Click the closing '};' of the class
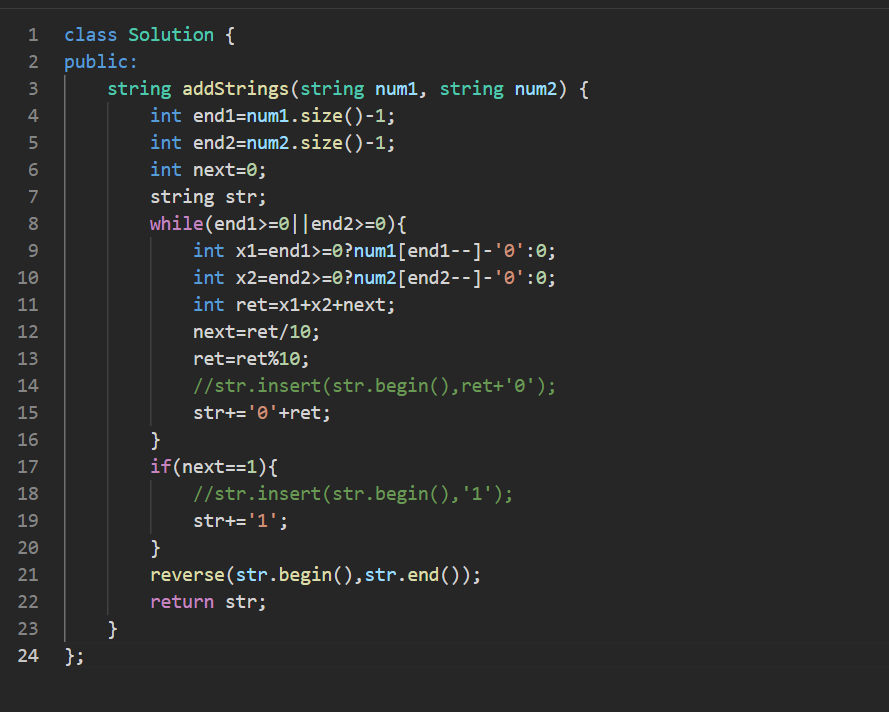Image resolution: width=889 pixels, height=712 pixels. click(74, 656)
